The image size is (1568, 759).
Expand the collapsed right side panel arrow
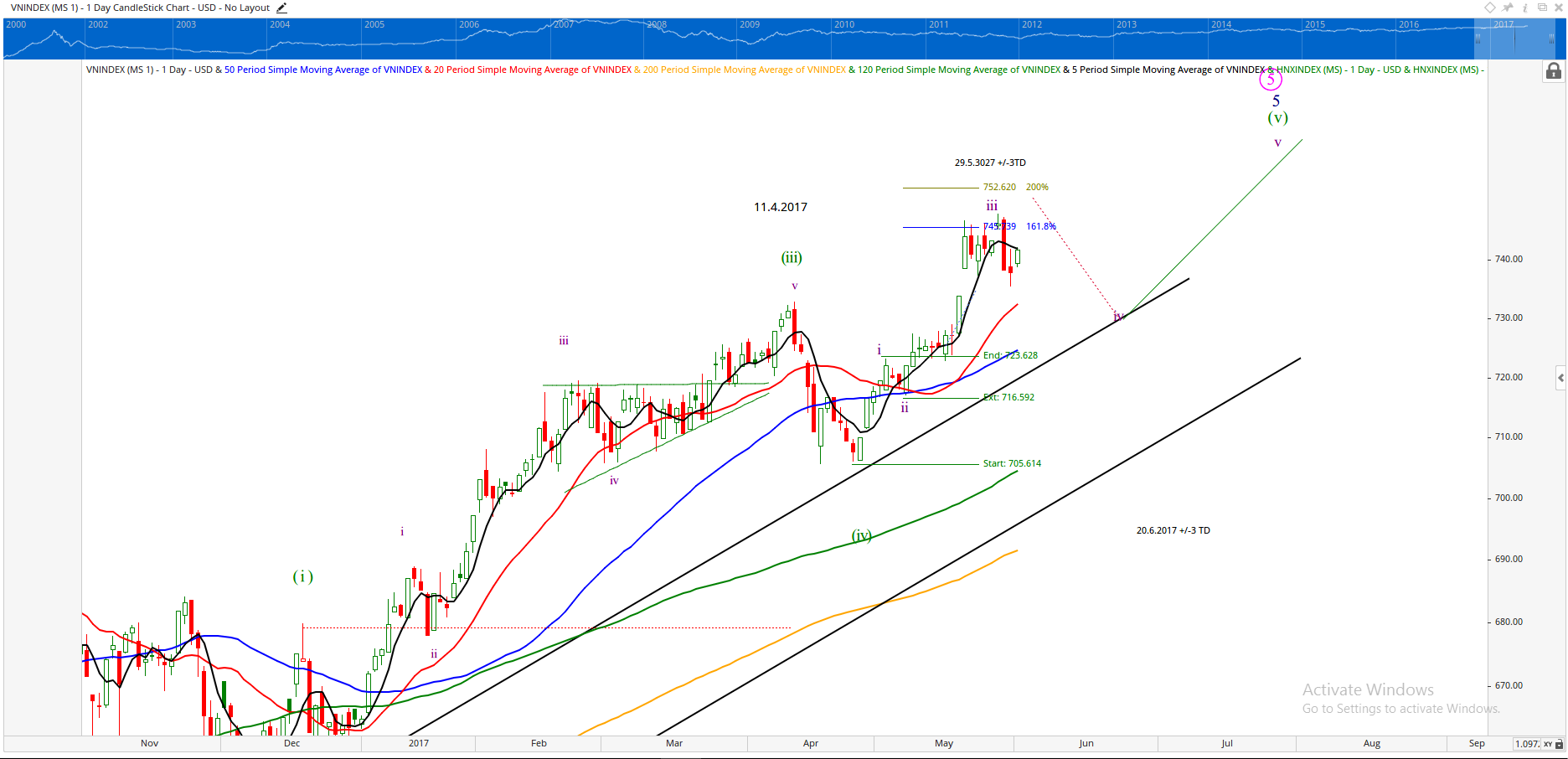pyautogui.click(x=1560, y=378)
